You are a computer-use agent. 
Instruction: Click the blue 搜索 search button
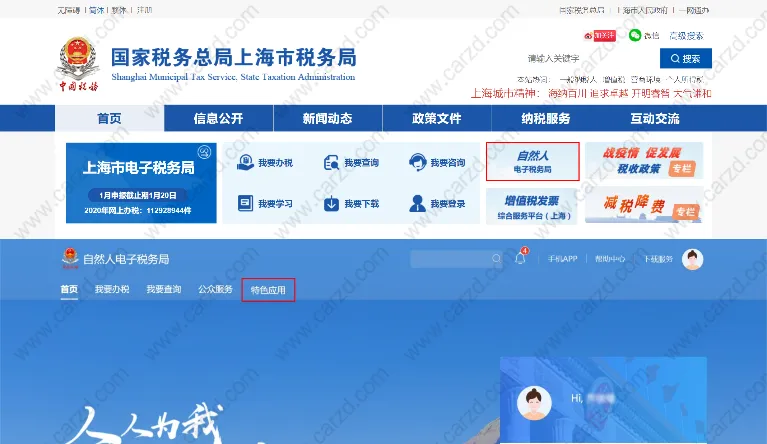pos(685,59)
